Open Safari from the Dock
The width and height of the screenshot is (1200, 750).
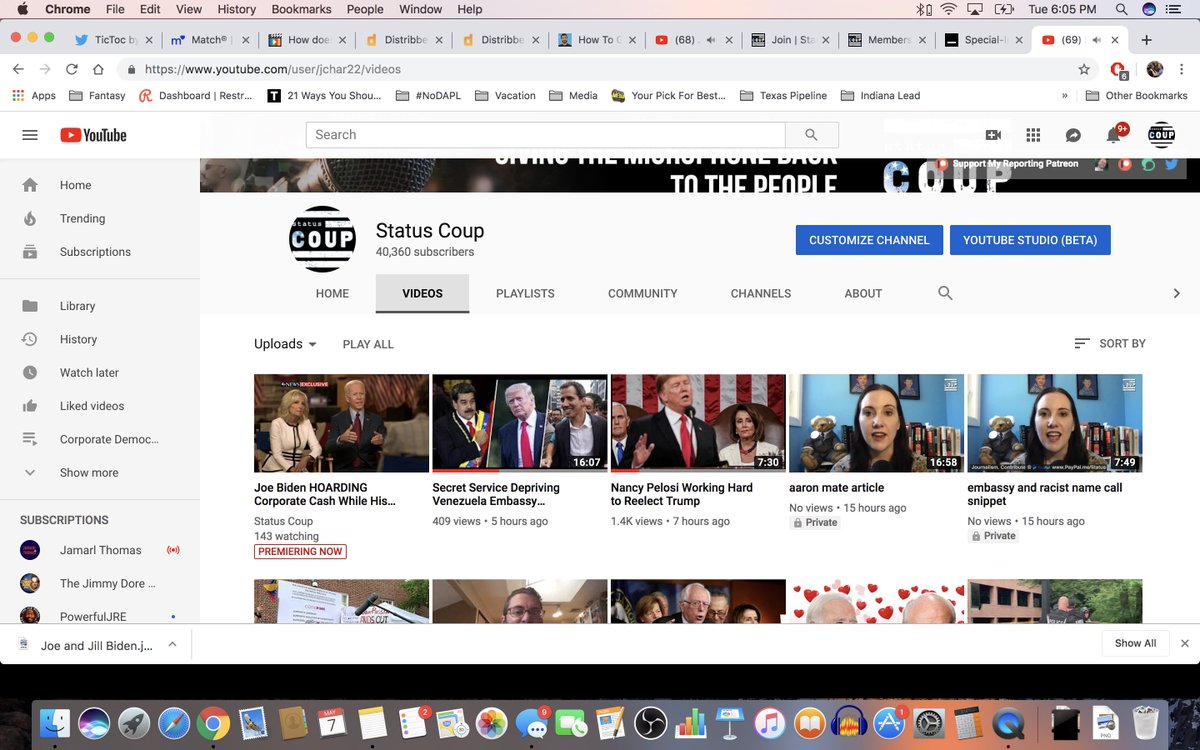coord(173,723)
